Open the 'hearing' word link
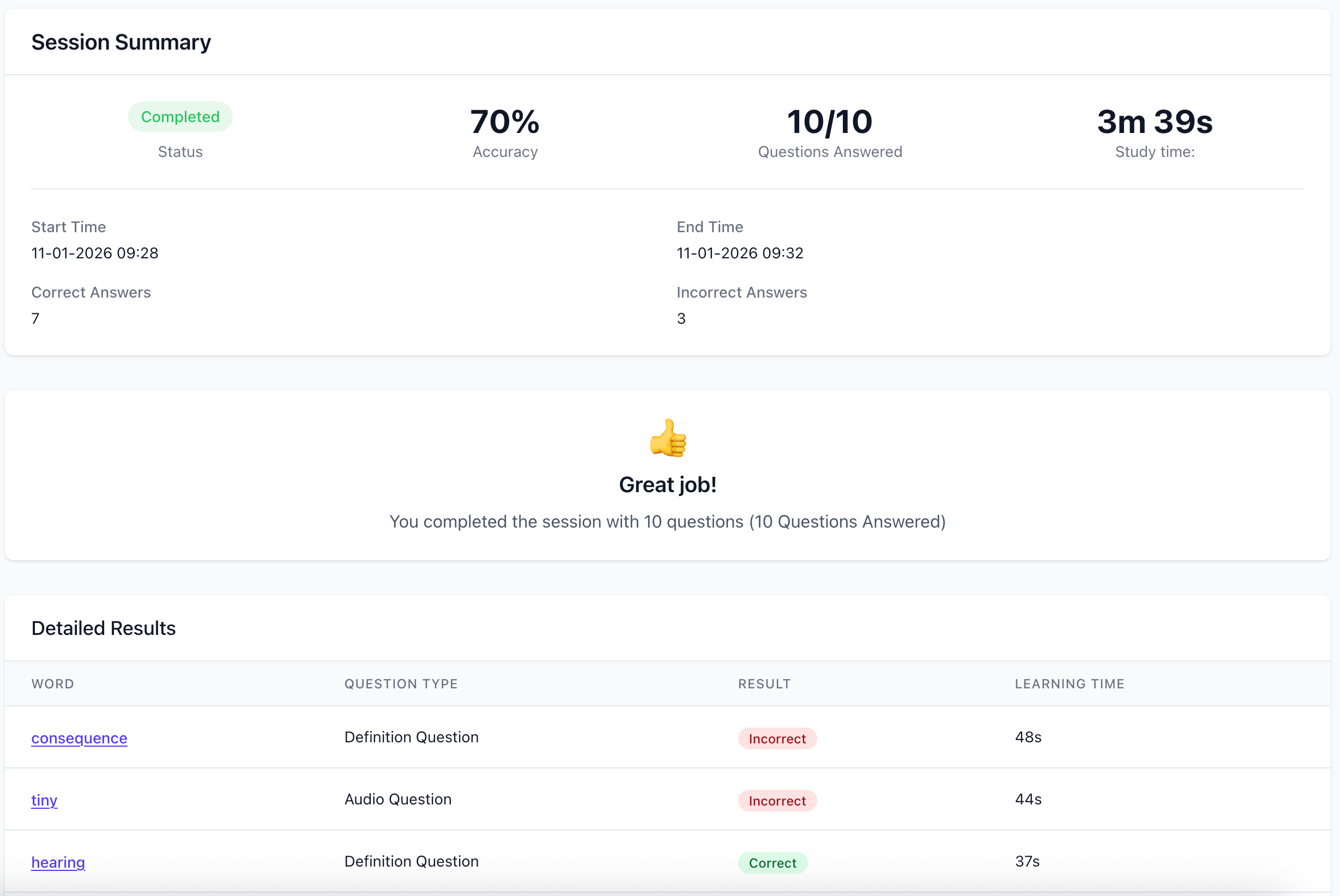1340x896 pixels. click(x=58, y=862)
